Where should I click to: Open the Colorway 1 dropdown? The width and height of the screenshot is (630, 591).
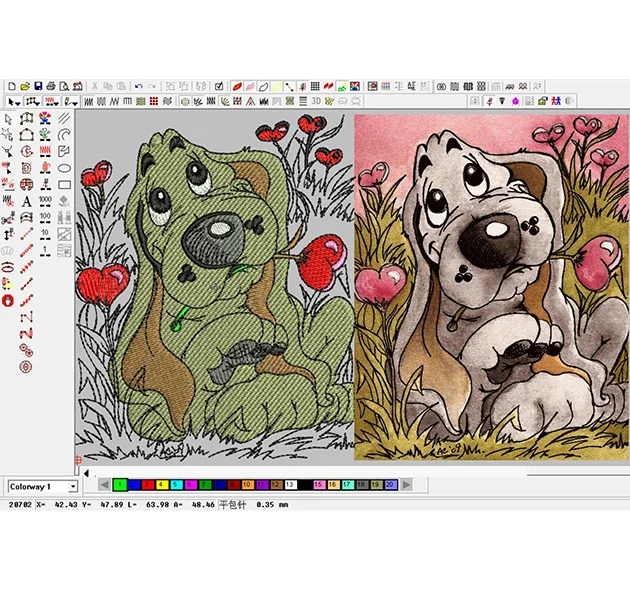click(x=73, y=486)
